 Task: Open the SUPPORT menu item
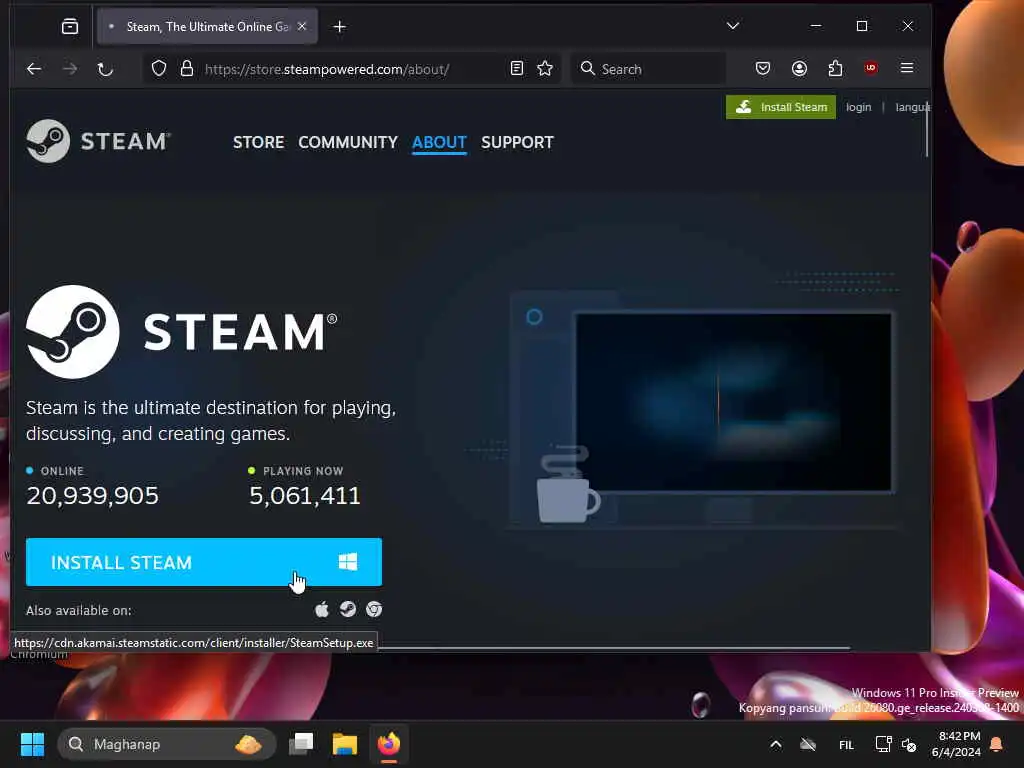tap(517, 142)
